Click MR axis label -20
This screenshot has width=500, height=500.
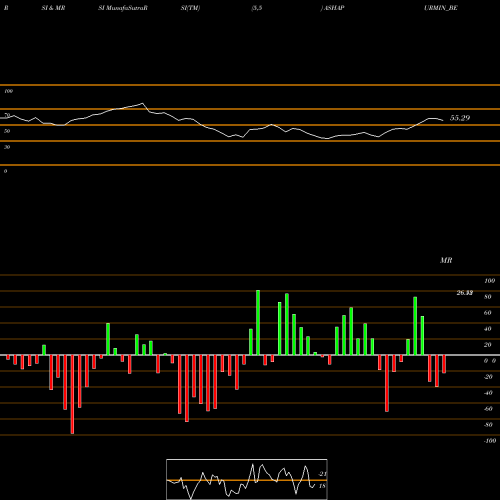[x=488, y=377]
